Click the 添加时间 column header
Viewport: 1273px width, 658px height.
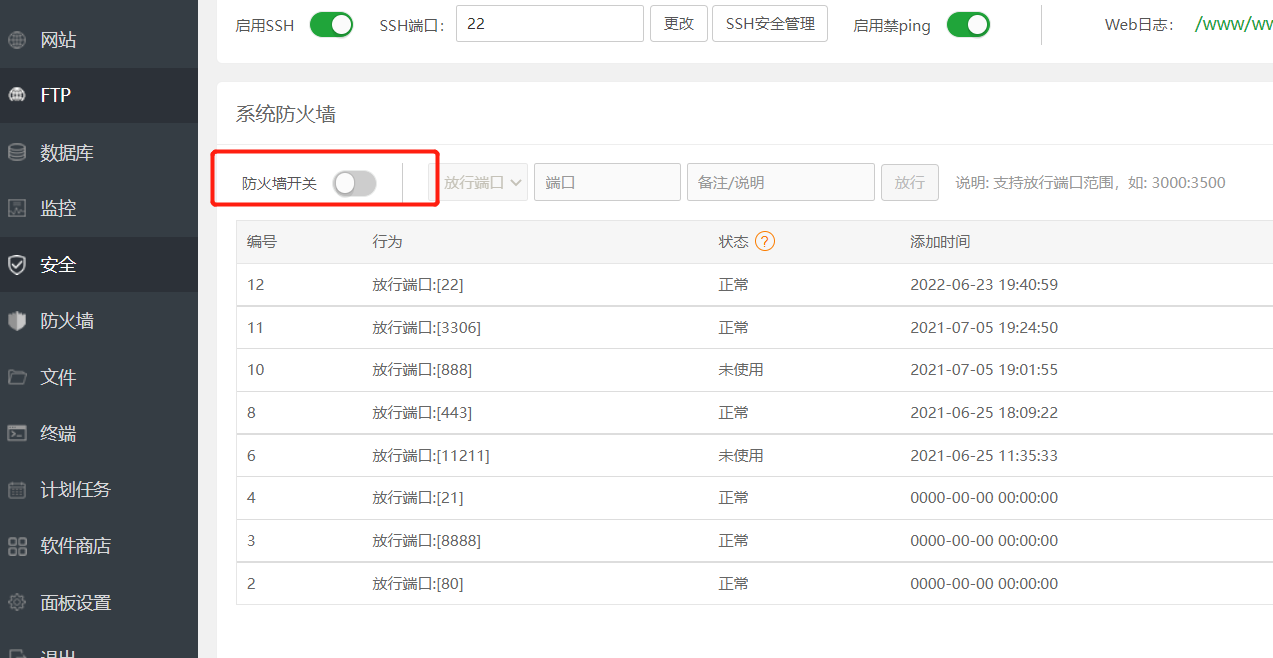point(940,242)
